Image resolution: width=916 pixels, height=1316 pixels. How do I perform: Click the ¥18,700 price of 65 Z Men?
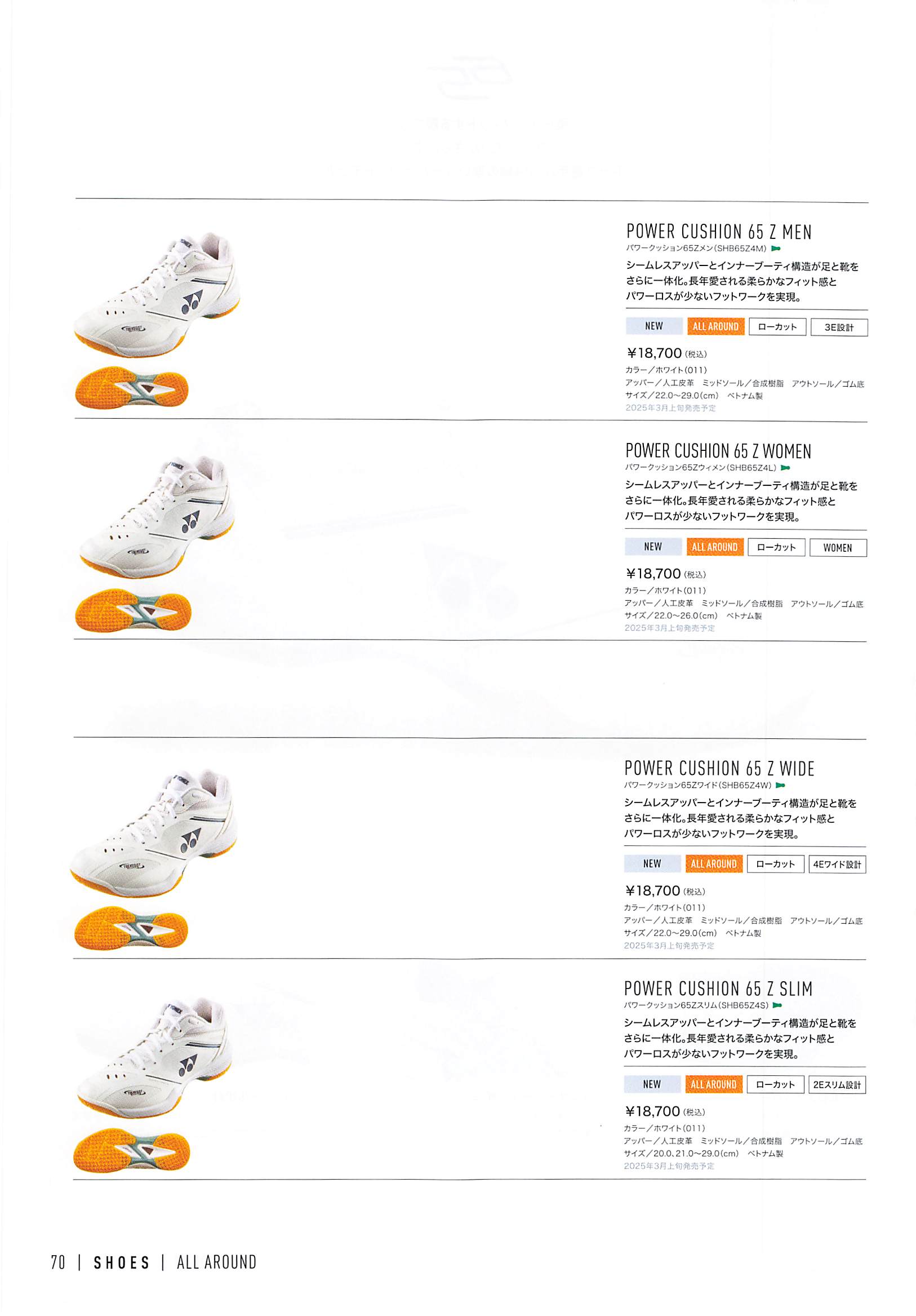point(653,353)
